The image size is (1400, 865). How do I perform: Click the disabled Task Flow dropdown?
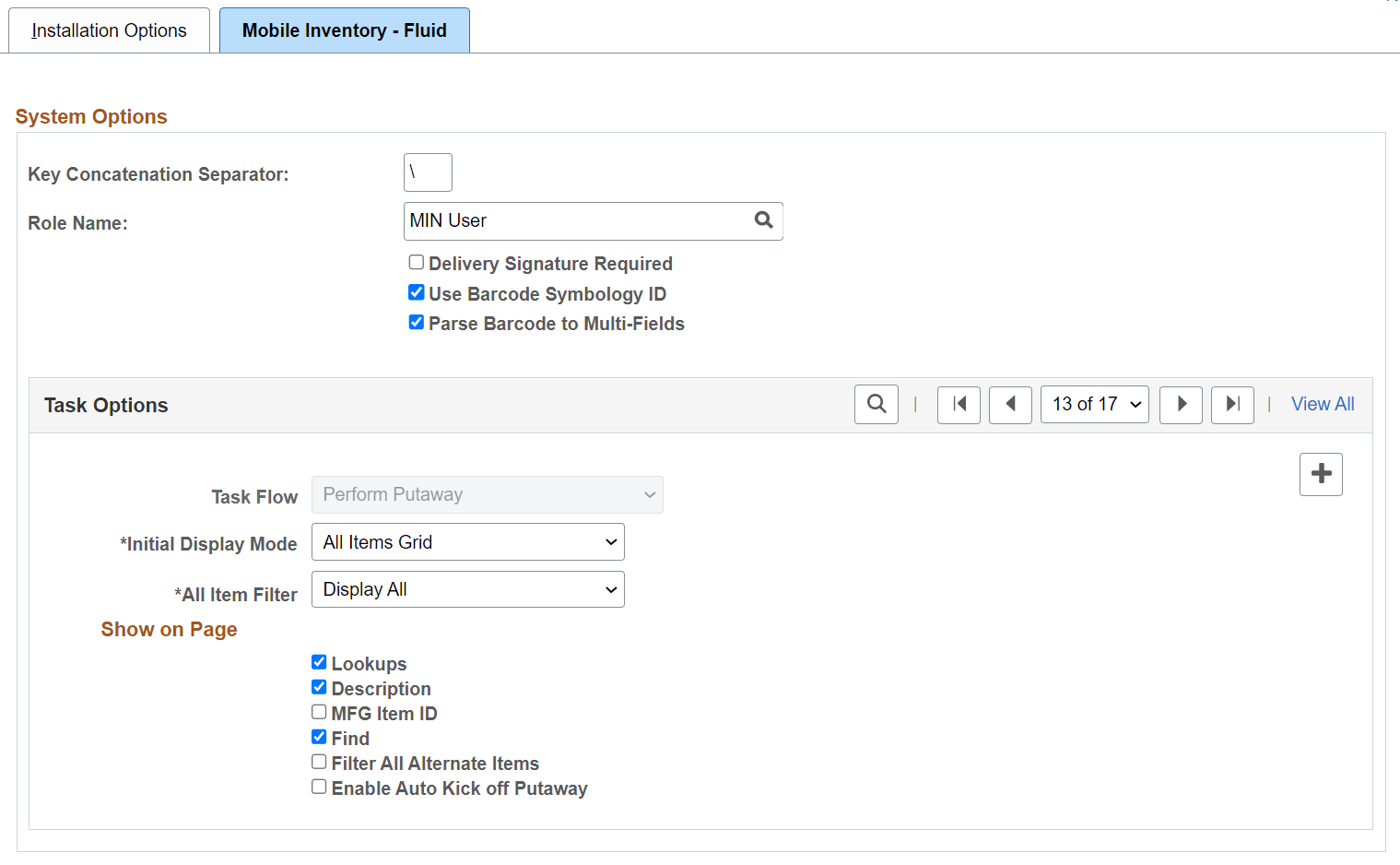point(487,494)
